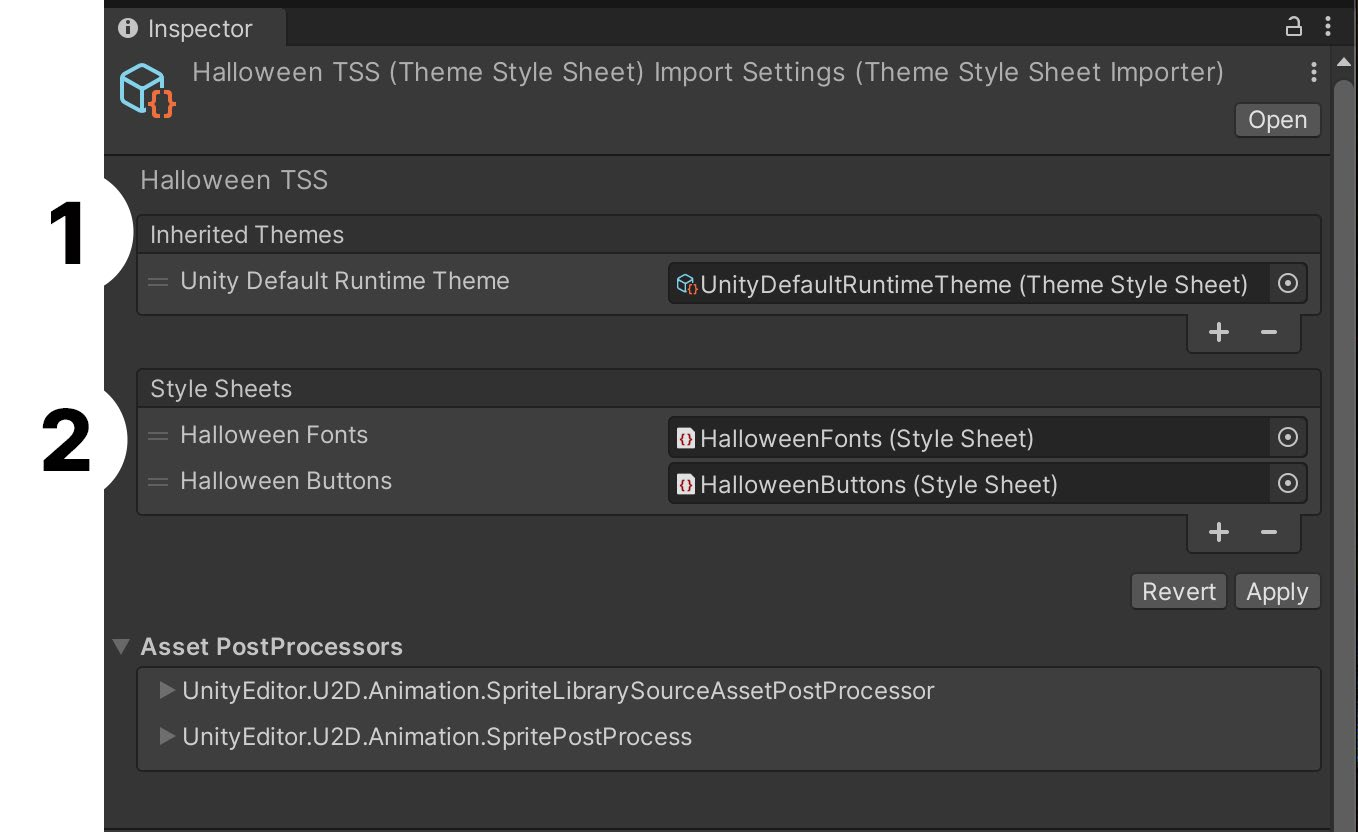Select the Inspector tab

pos(196,28)
